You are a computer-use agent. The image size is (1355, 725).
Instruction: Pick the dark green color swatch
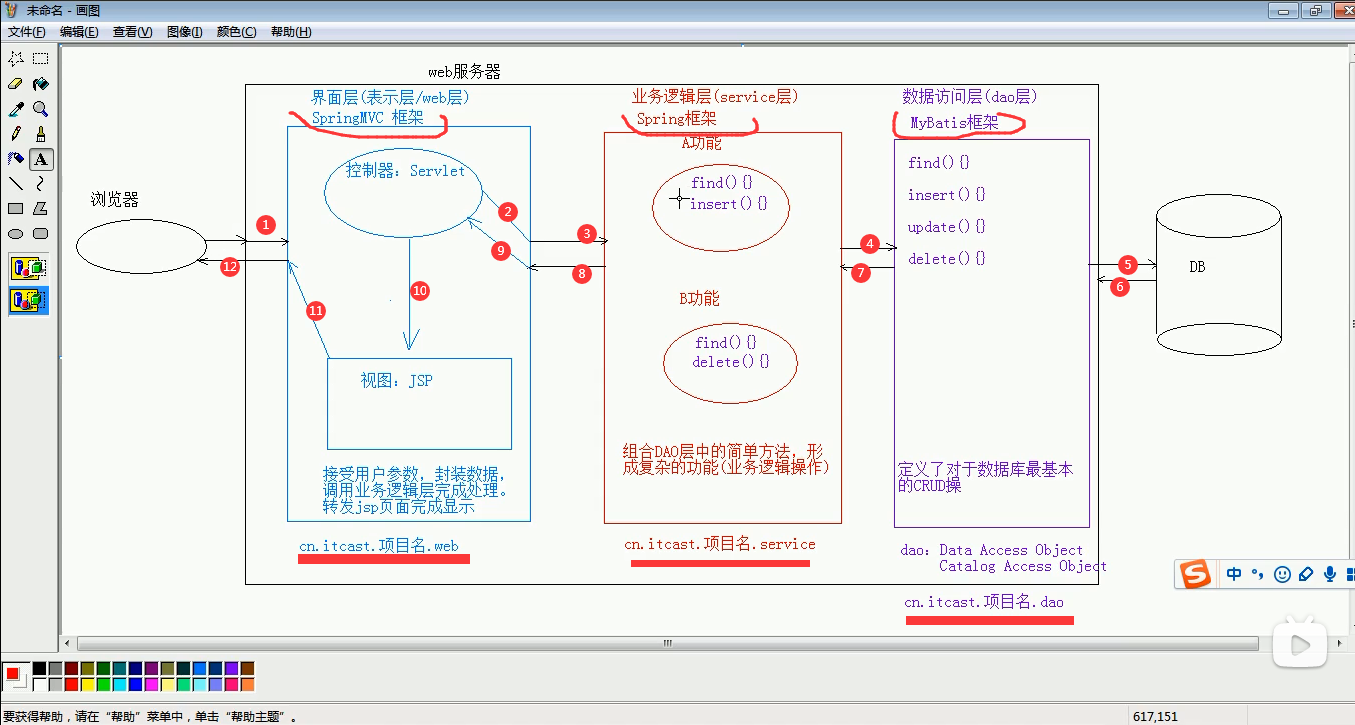click(103, 668)
